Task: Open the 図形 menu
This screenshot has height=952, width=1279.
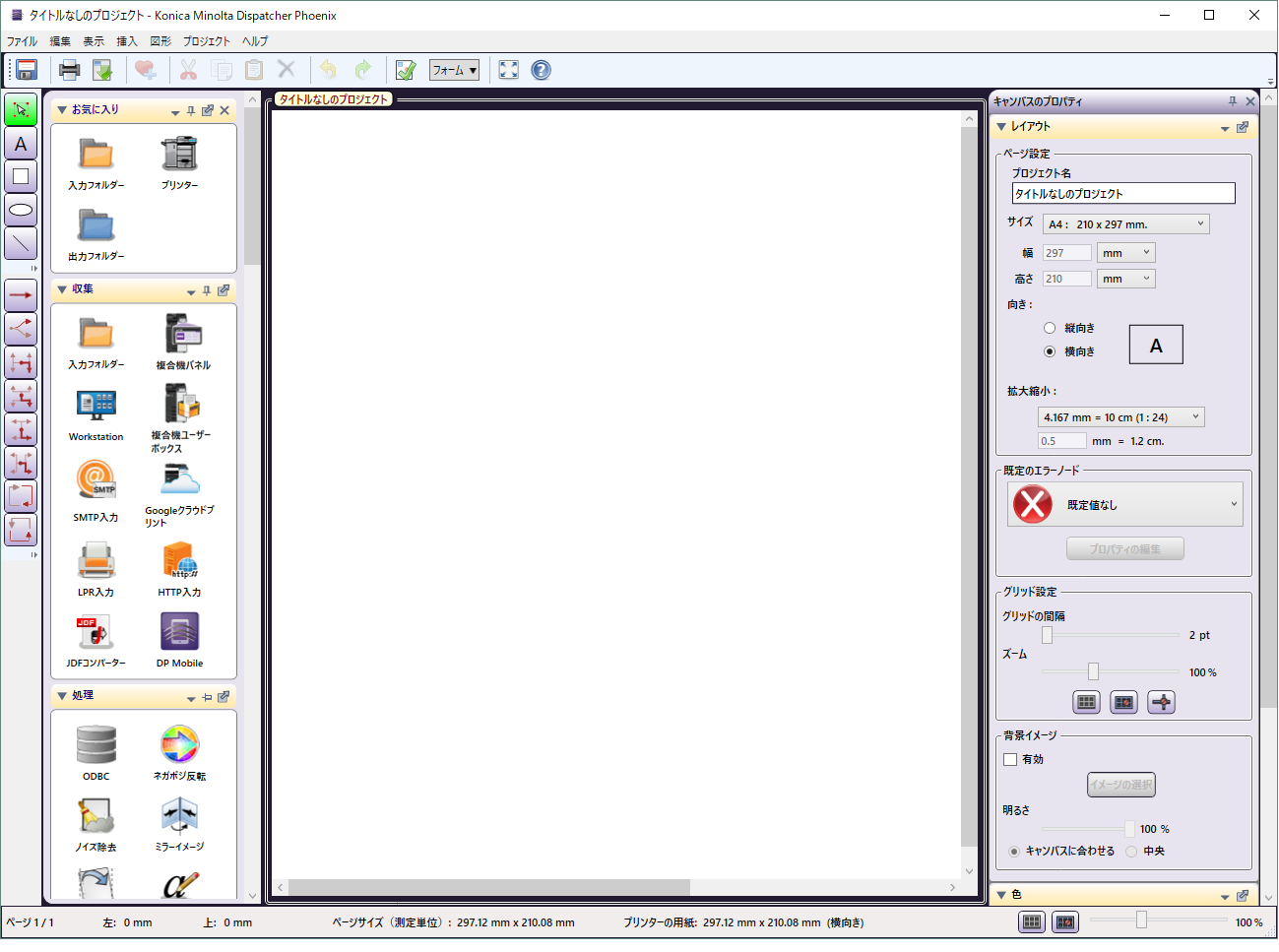Action: [x=160, y=41]
